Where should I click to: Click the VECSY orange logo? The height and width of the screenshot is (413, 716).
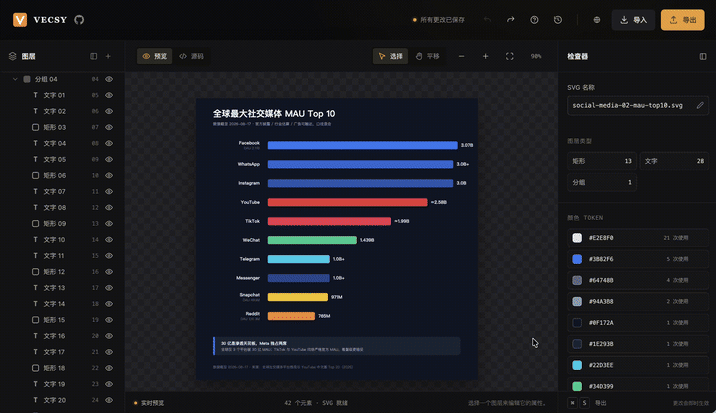point(20,20)
